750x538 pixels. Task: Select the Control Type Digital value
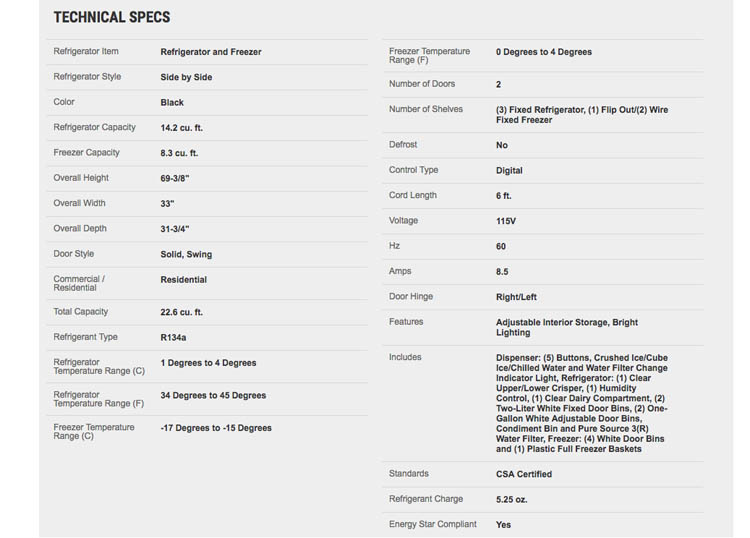(509, 171)
